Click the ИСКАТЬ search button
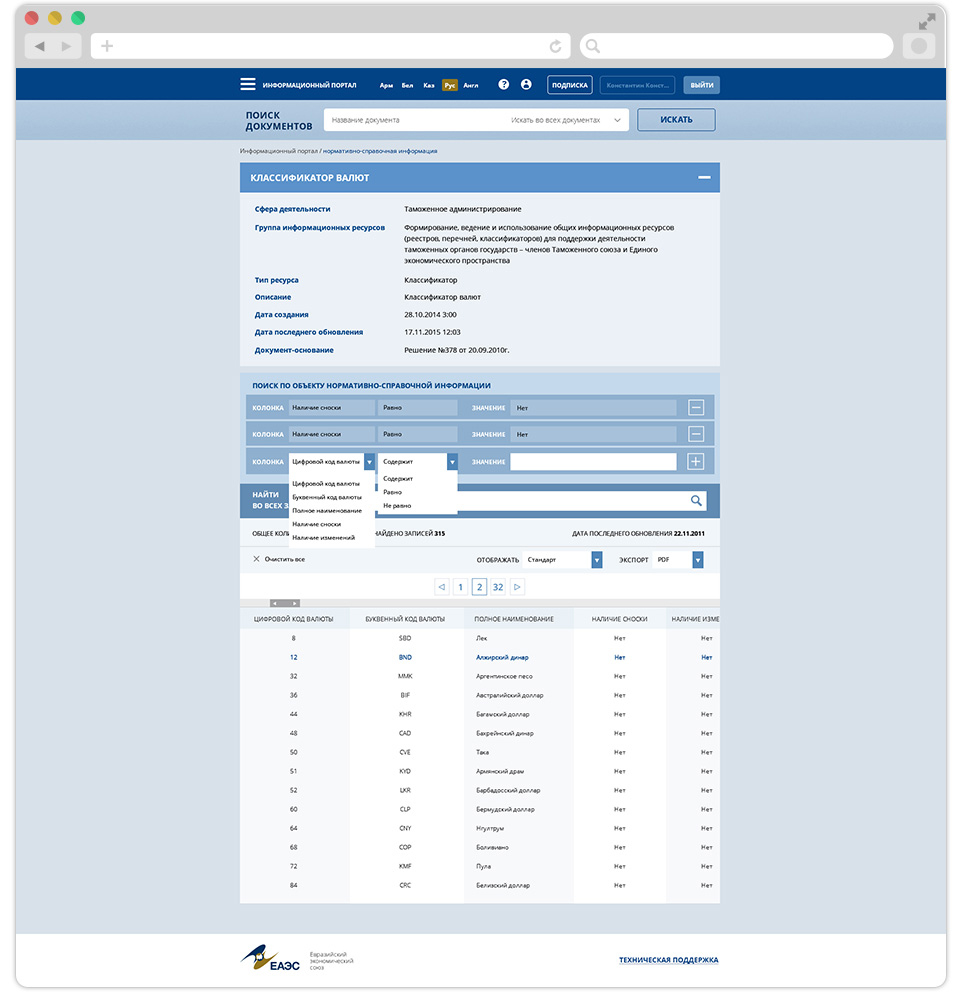 point(676,120)
